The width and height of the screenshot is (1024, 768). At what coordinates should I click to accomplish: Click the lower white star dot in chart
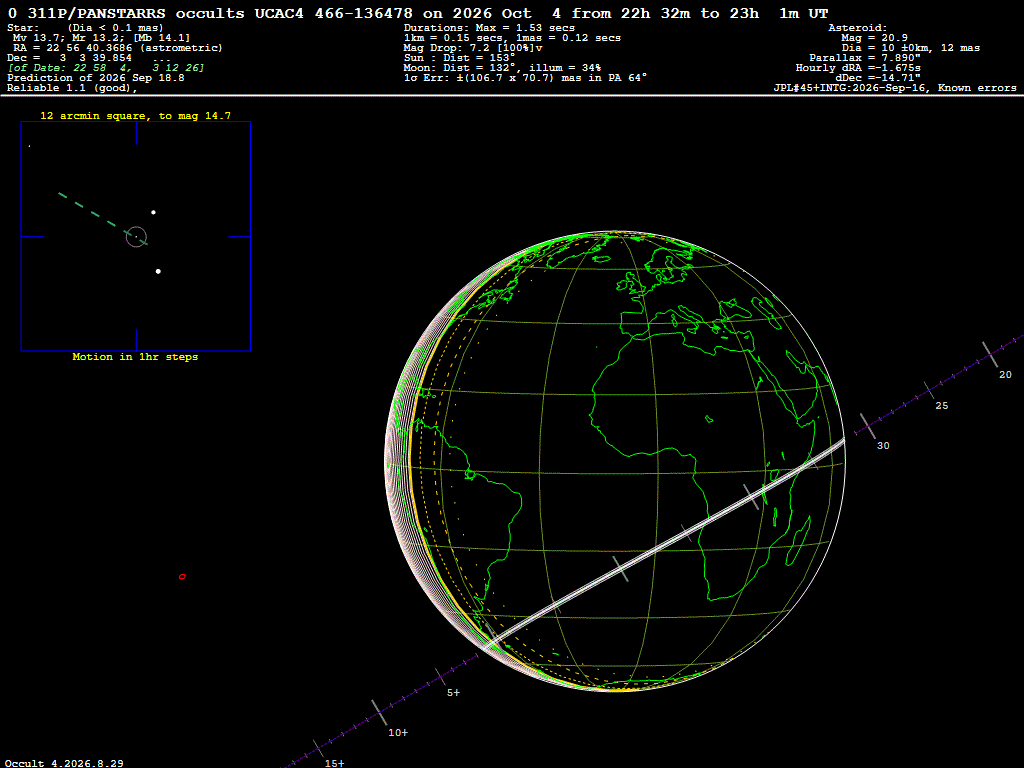click(x=158, y=271)
